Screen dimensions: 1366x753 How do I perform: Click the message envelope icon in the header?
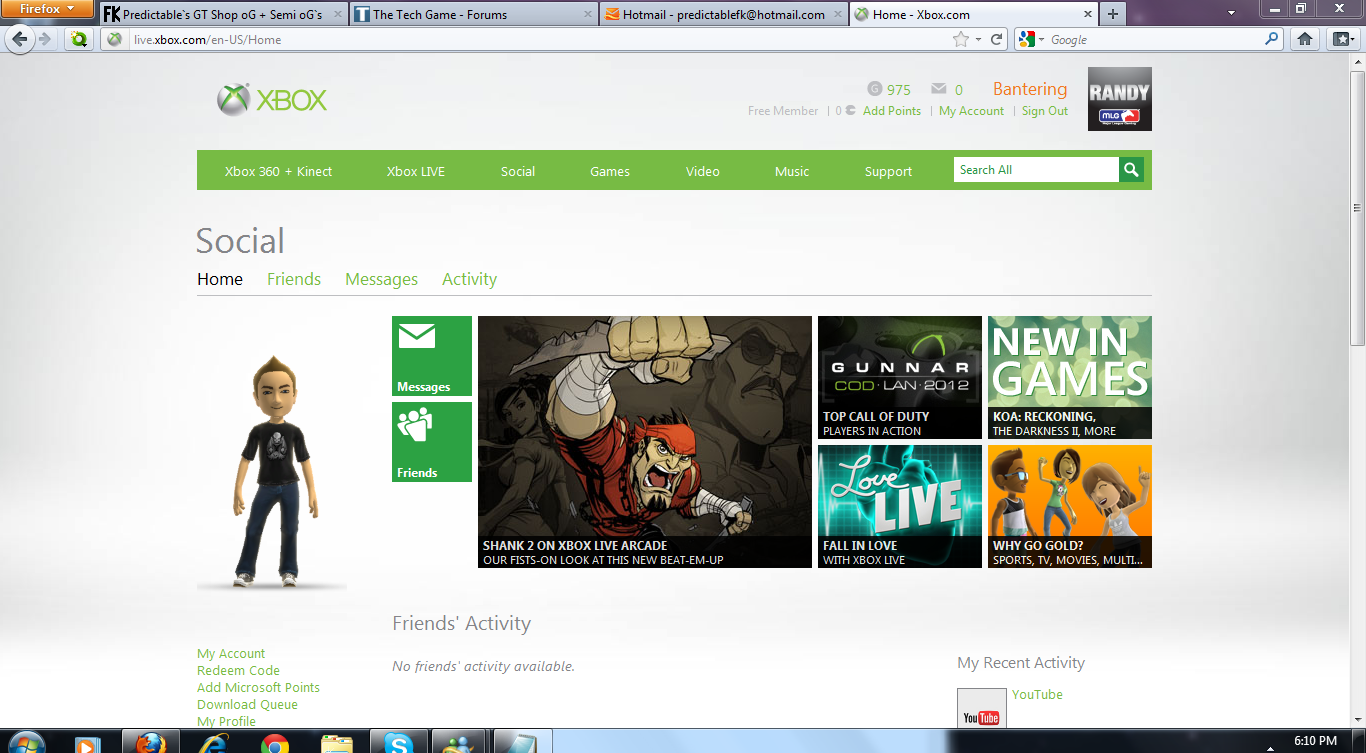(x=938, y=89)
